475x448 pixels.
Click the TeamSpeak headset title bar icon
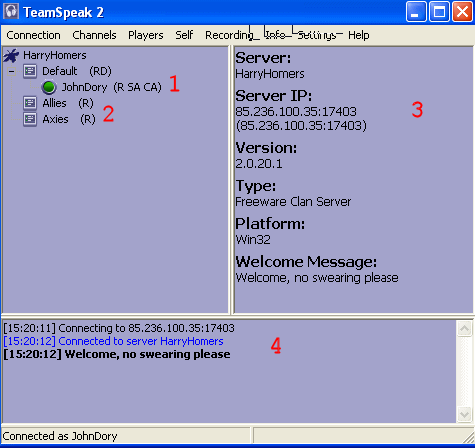(x=11, y=12)
